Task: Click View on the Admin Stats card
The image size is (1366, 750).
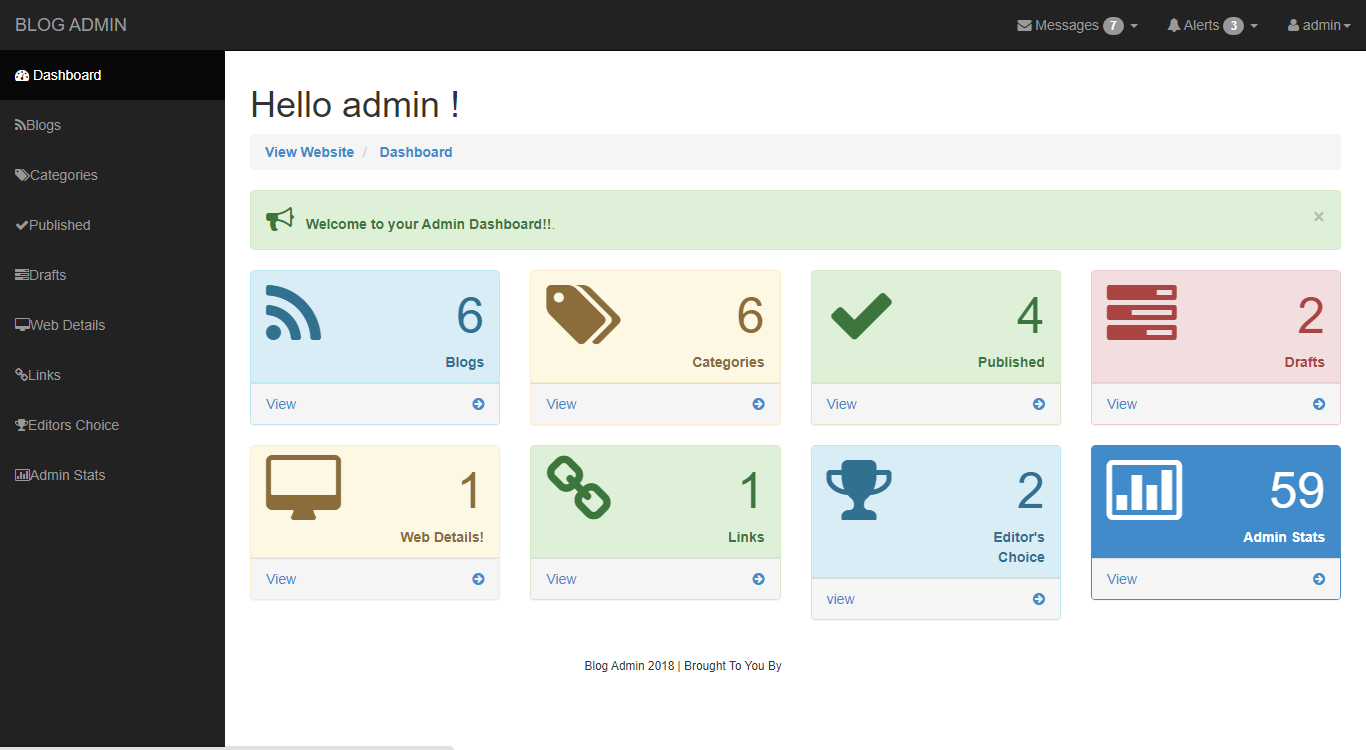Action: (1121, 578)
